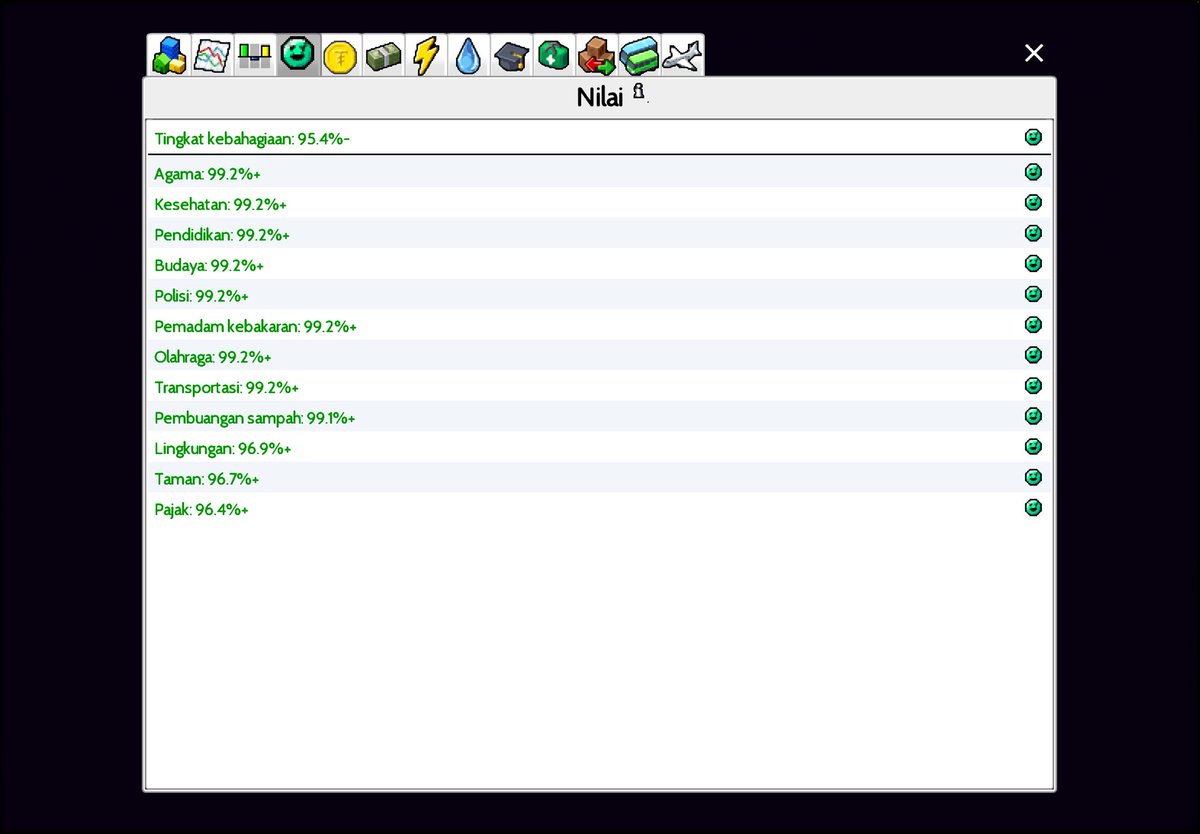The height and width of the screenshot is (834, 1200).
Task: Click the info icon beside Nilai title
Action: (x=640, y=94)
